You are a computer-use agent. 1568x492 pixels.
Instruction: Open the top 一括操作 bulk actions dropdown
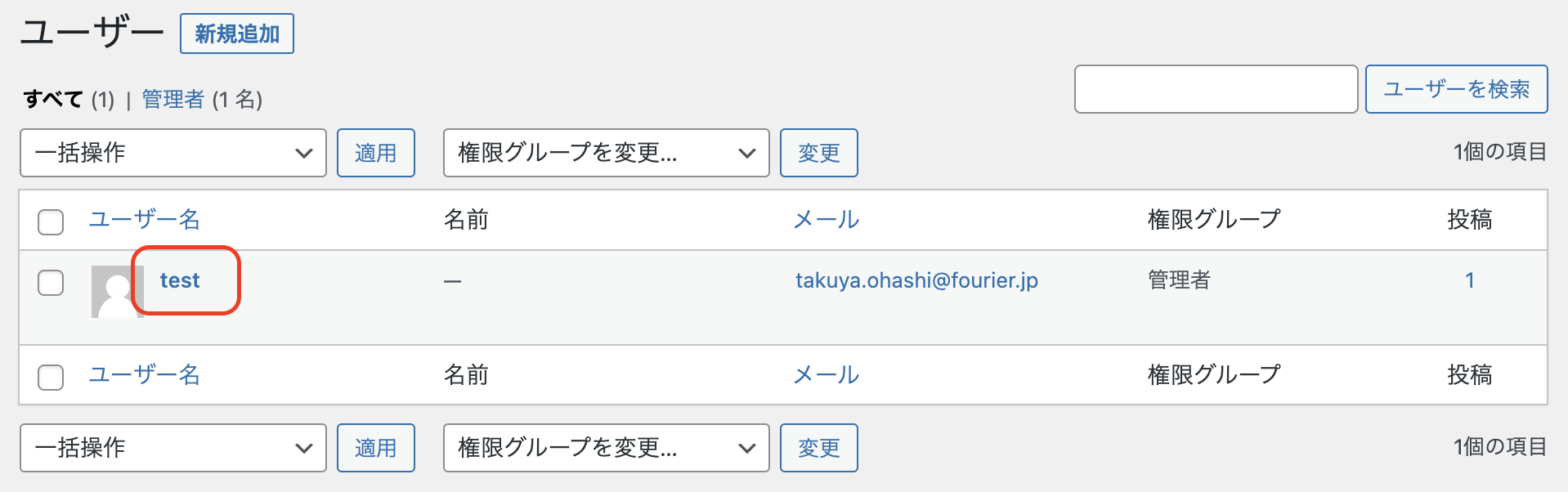tap(173, 153)
